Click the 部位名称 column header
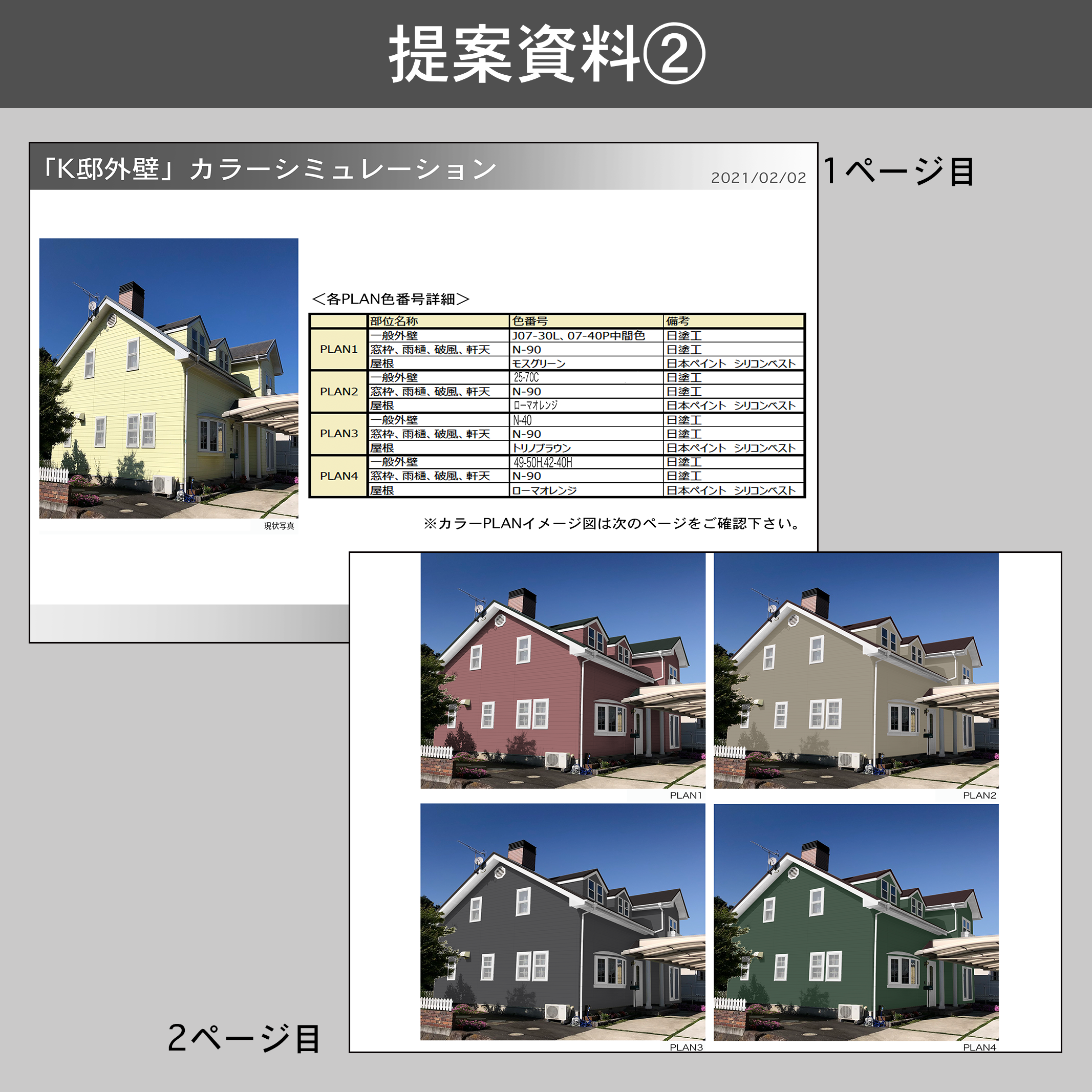This screenshot has height=1092, width=1092. tap(394, 321)
